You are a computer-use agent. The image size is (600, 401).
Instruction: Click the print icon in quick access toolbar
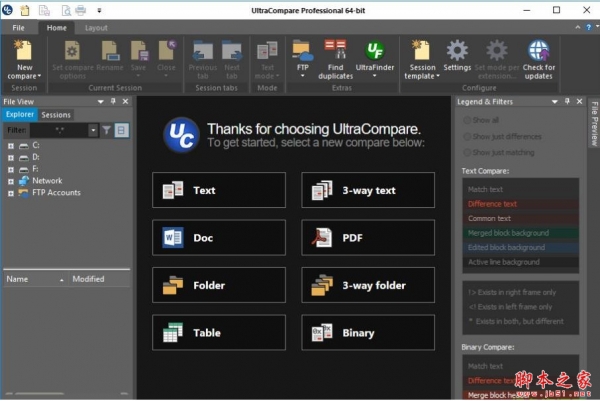coord(80,10)
